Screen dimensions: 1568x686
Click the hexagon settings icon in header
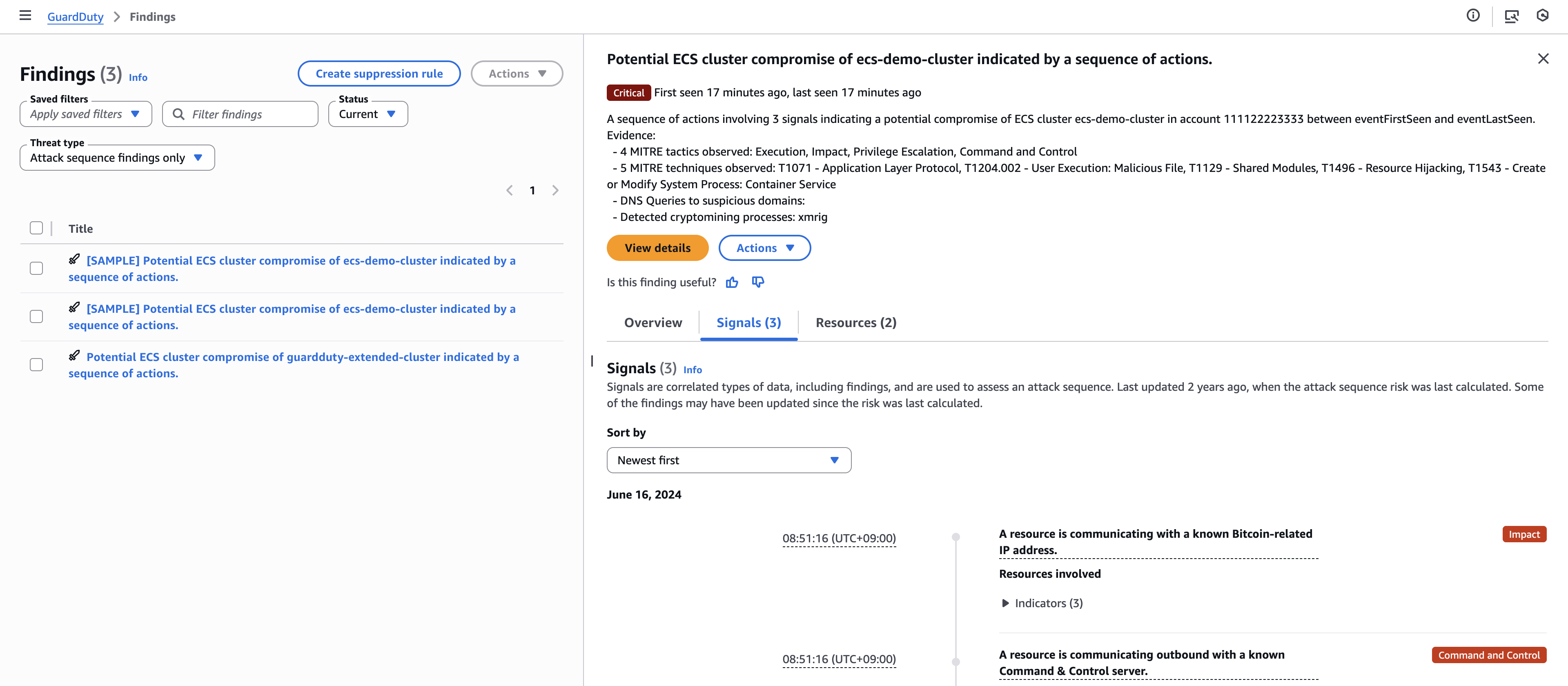coord(1542,16)
